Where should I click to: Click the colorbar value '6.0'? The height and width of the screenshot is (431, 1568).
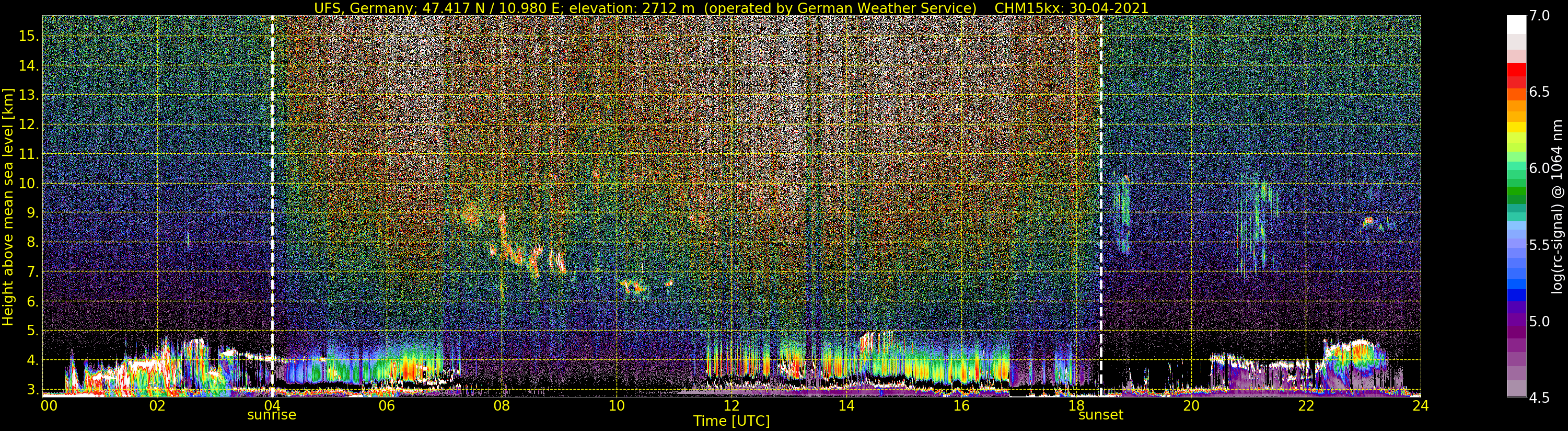[x=1539, y=168]
